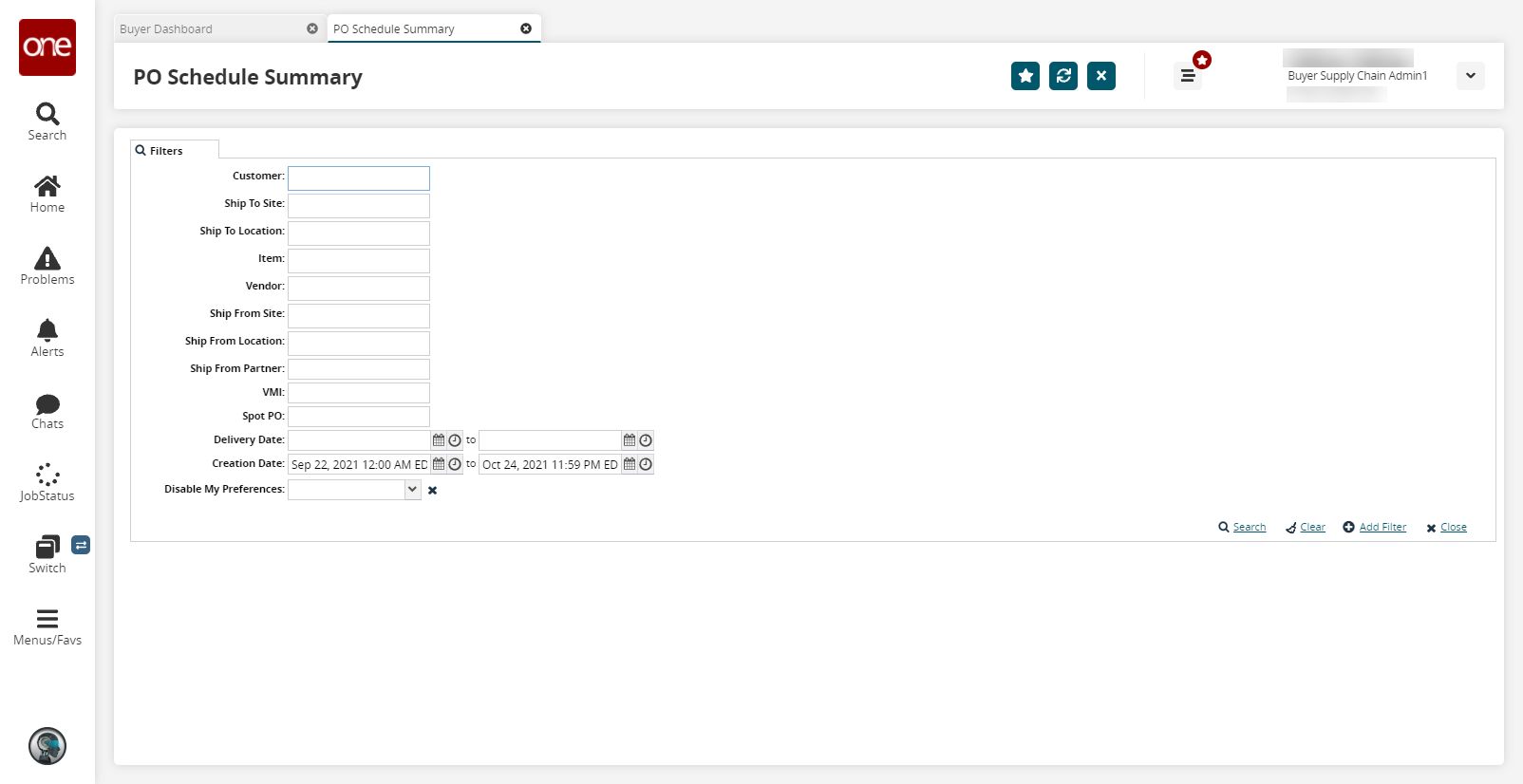Focus the VMI input field
1523x784 pixels.
359,393
